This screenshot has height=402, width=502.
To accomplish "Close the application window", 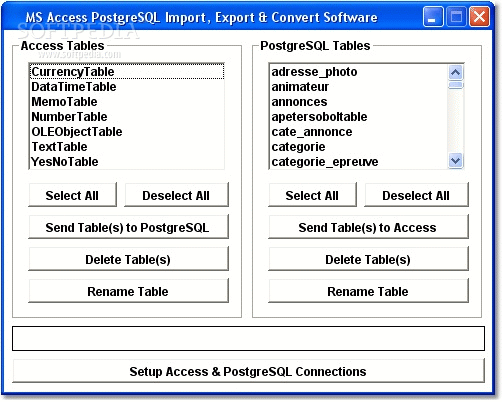I will pyautogui.click(x=479, y=17).
